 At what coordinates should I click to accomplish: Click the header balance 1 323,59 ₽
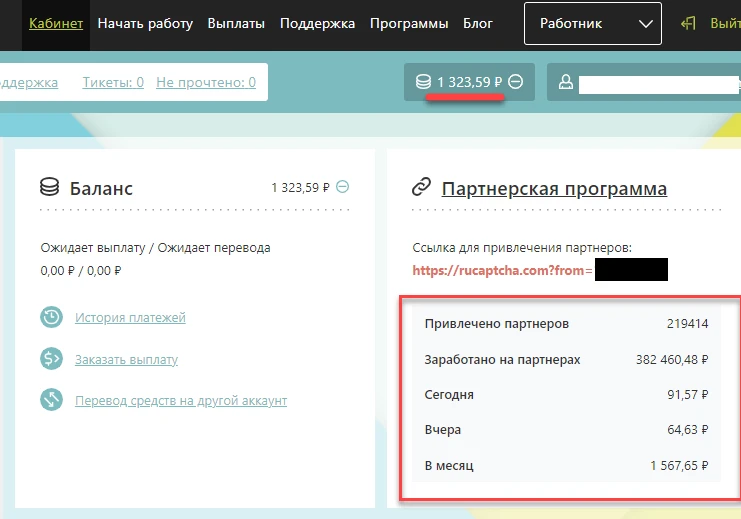[469, 82]
